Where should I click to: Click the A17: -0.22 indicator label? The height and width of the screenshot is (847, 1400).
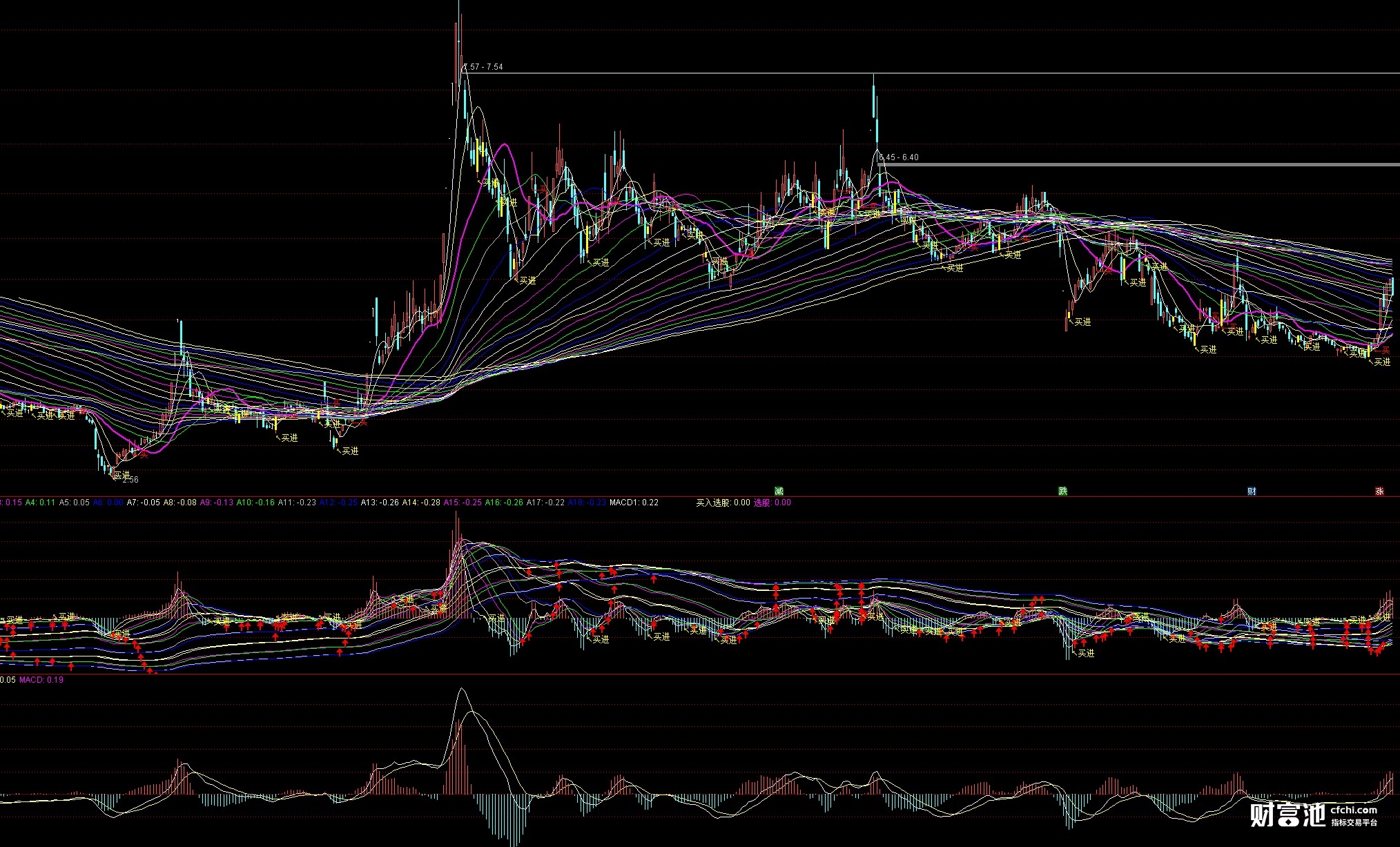click(x=545, y=503)
